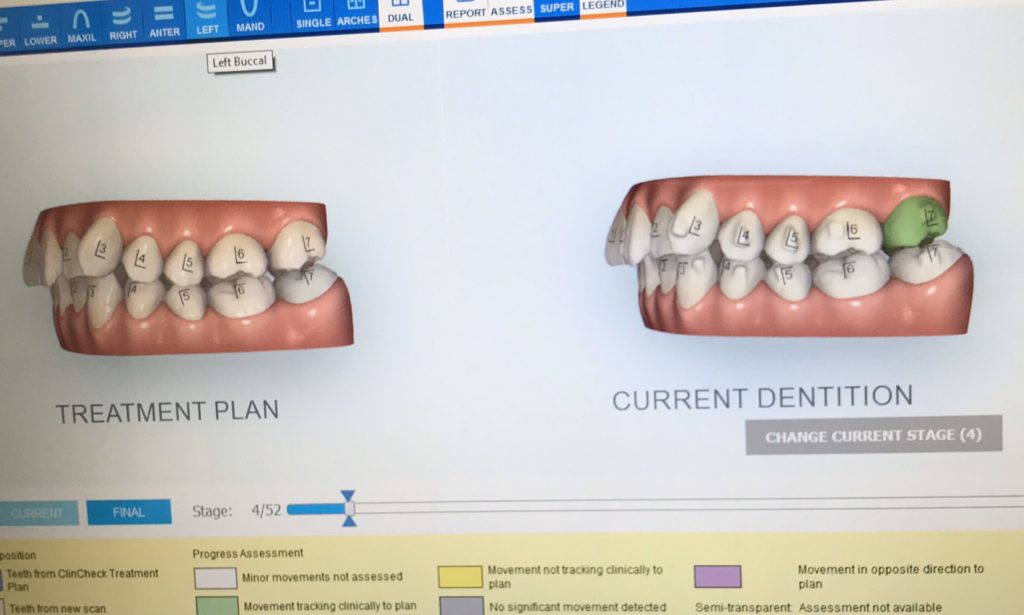This screenshot has height=615, width=1024.
Task: Select the MAXIL occlusal view icon
Action: click(x=82, y=26)
